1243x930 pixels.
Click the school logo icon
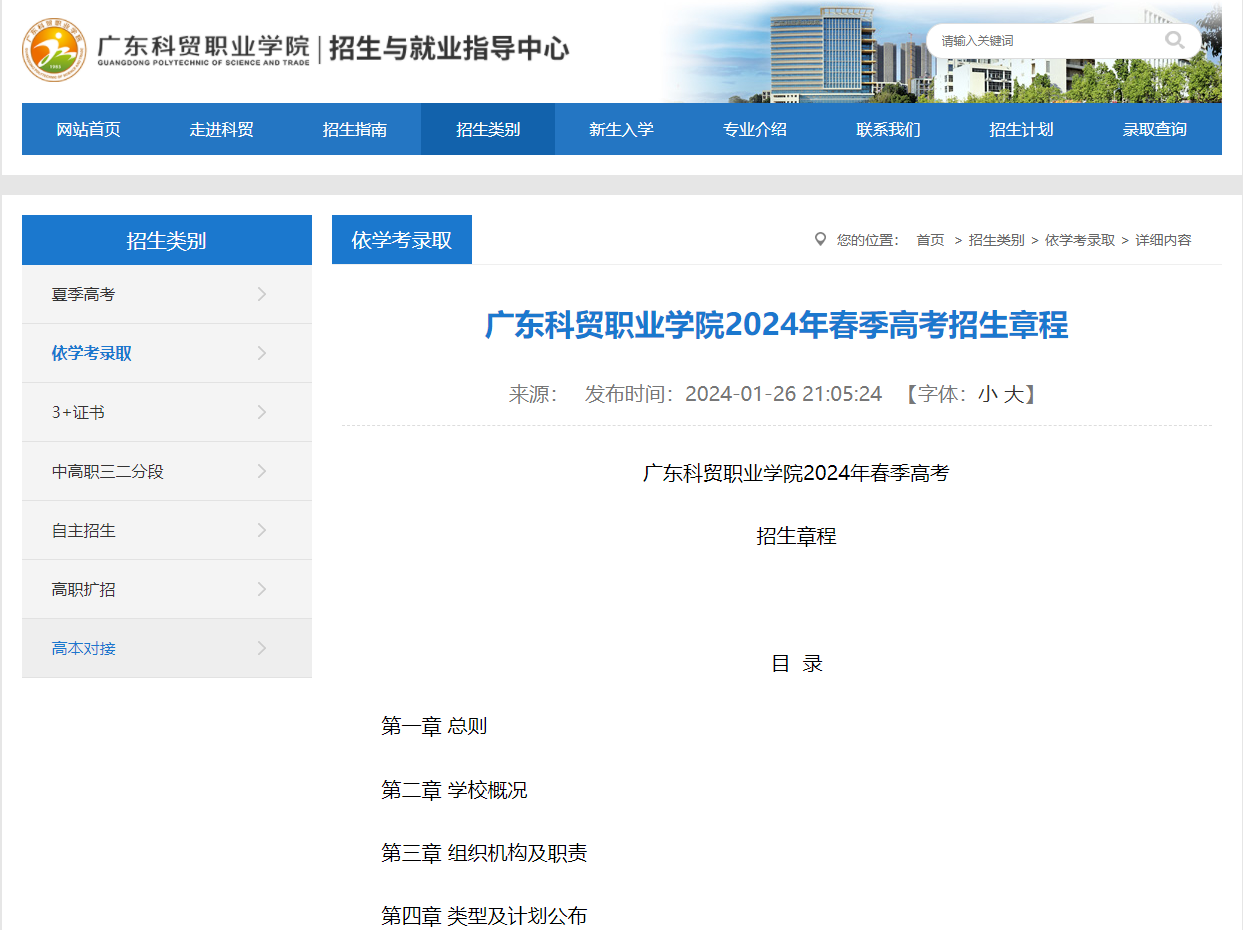pos(53,48)
